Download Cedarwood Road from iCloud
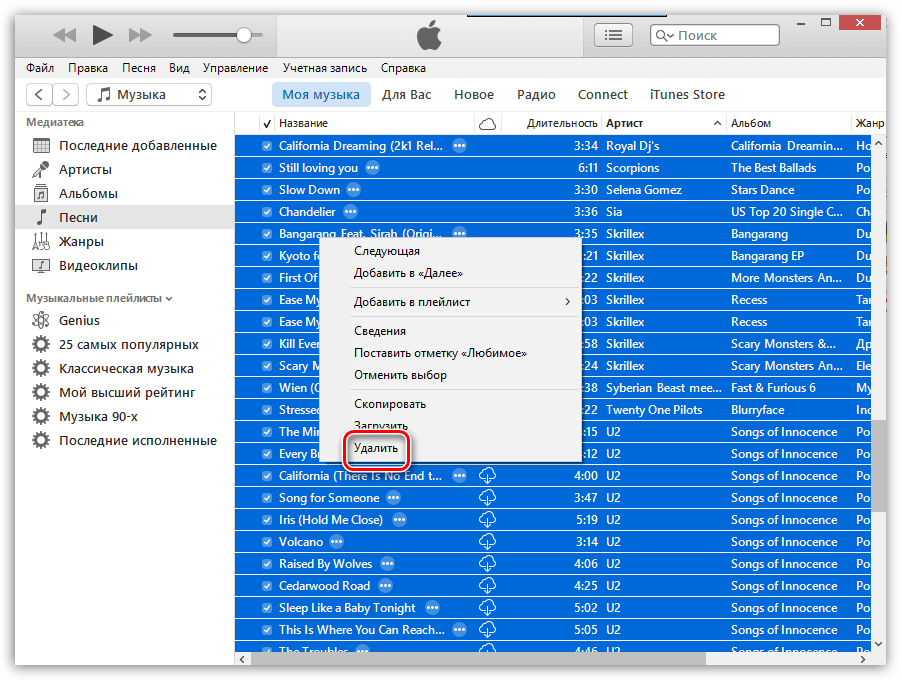The image size is (902, 680). (x=487, y=586)
